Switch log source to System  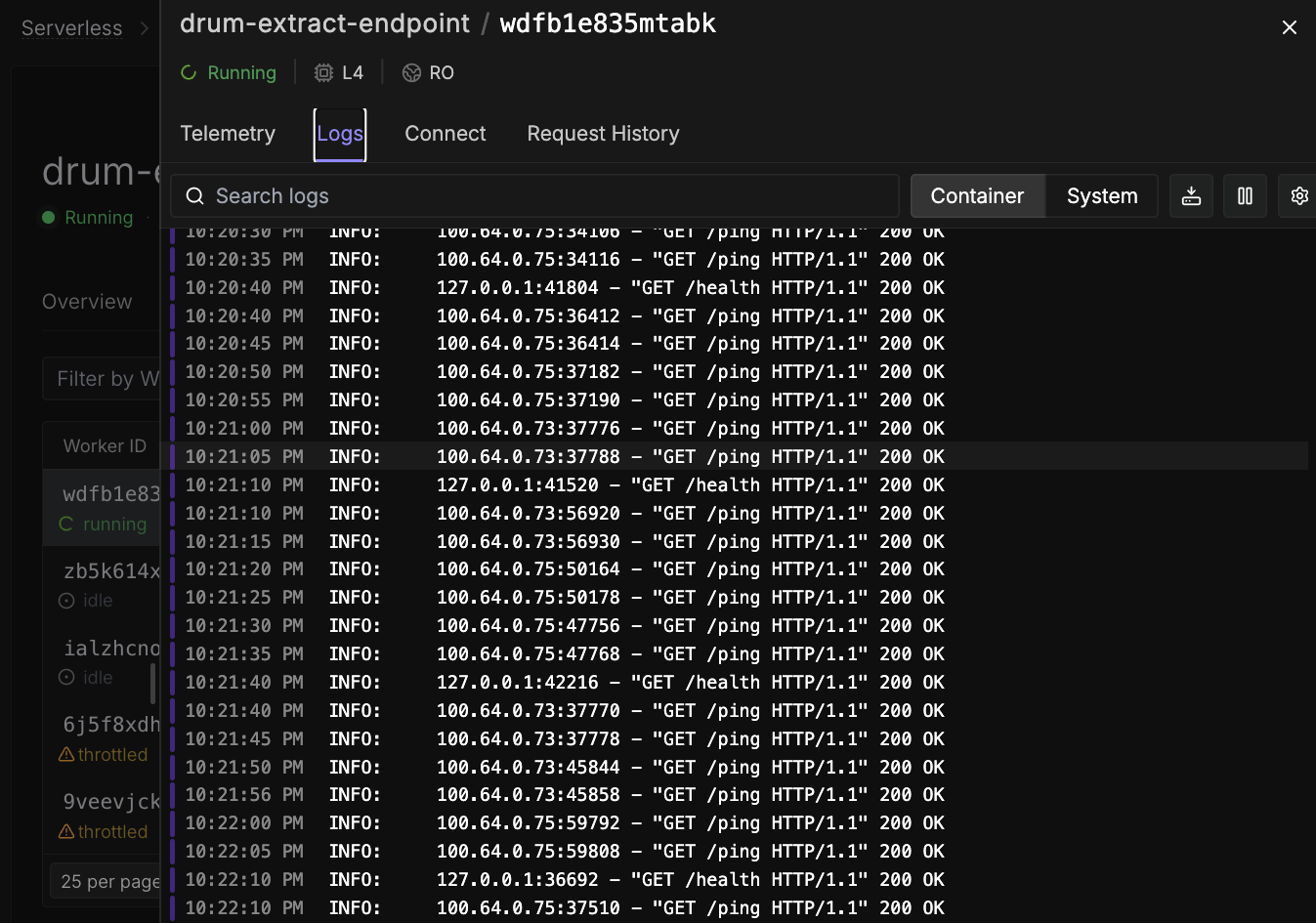click(x=1101, y=195)
